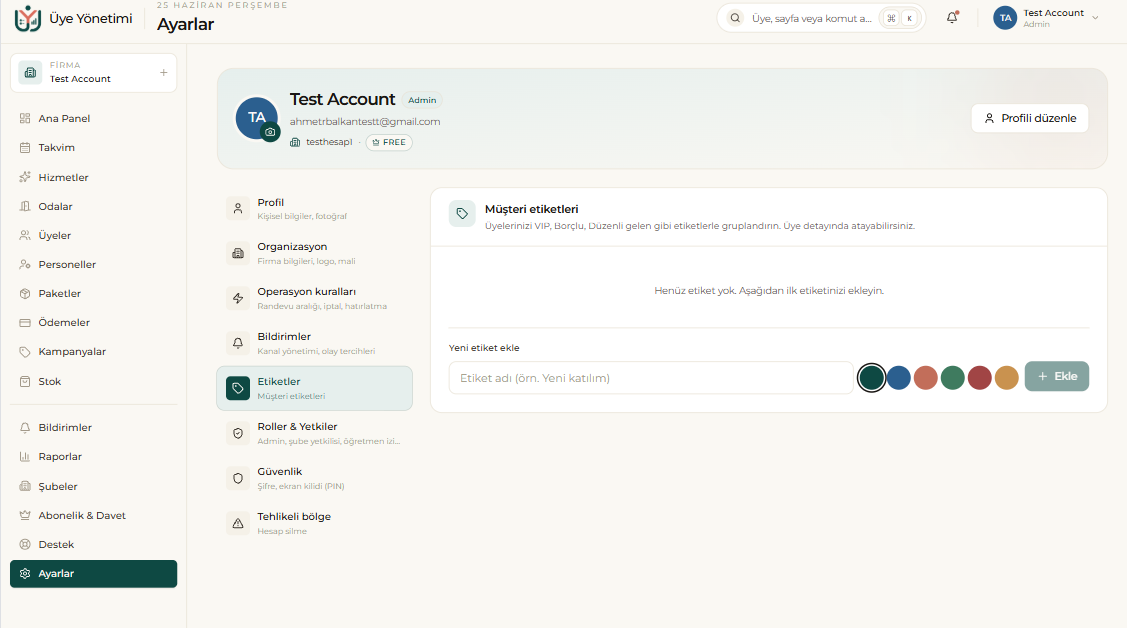The image size is (1127, 628).
Task: Click the plus icon on Firma card
Action: click(163, 73)
